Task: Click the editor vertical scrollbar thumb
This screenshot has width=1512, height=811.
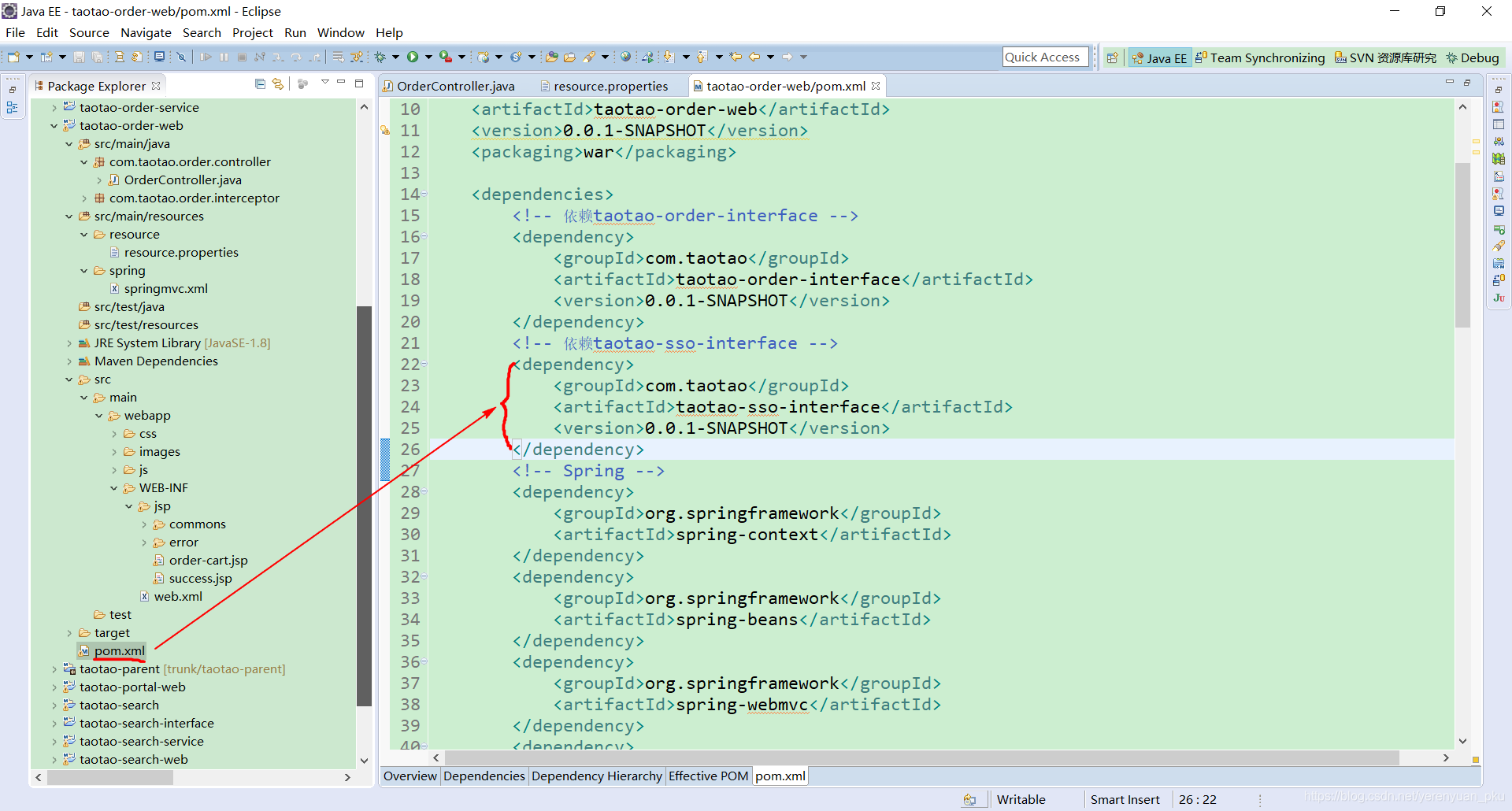Action: pos(1462,244)
